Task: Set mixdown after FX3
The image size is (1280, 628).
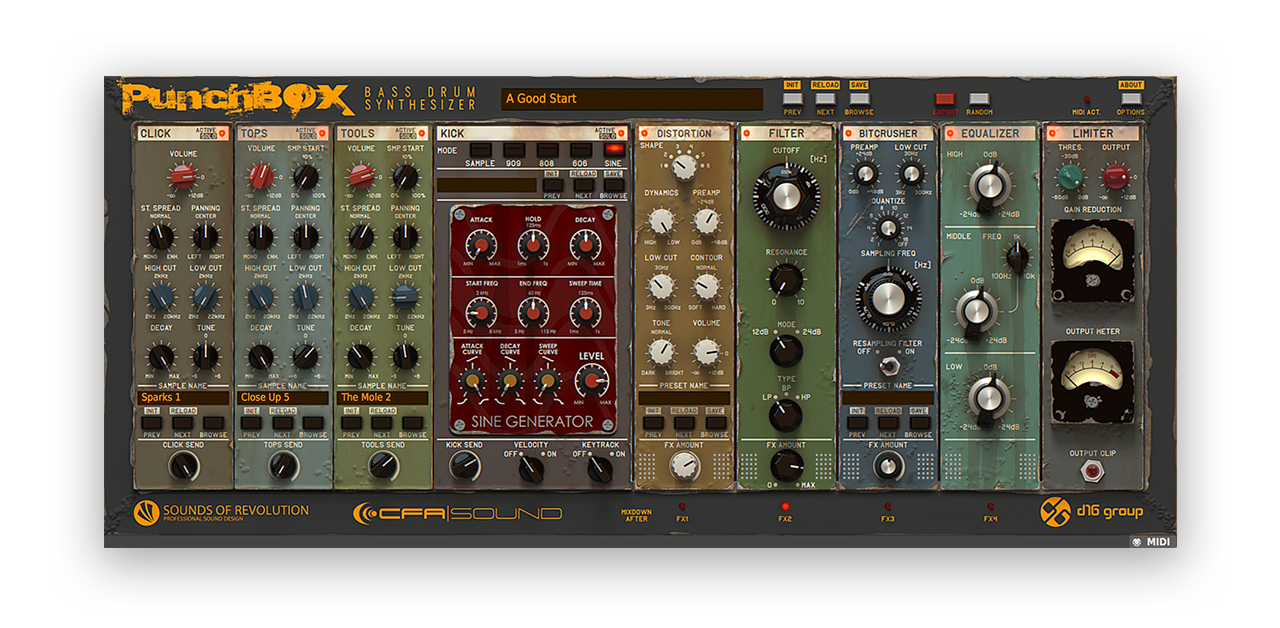Action: pyautogui.click(x=887, y=507)
